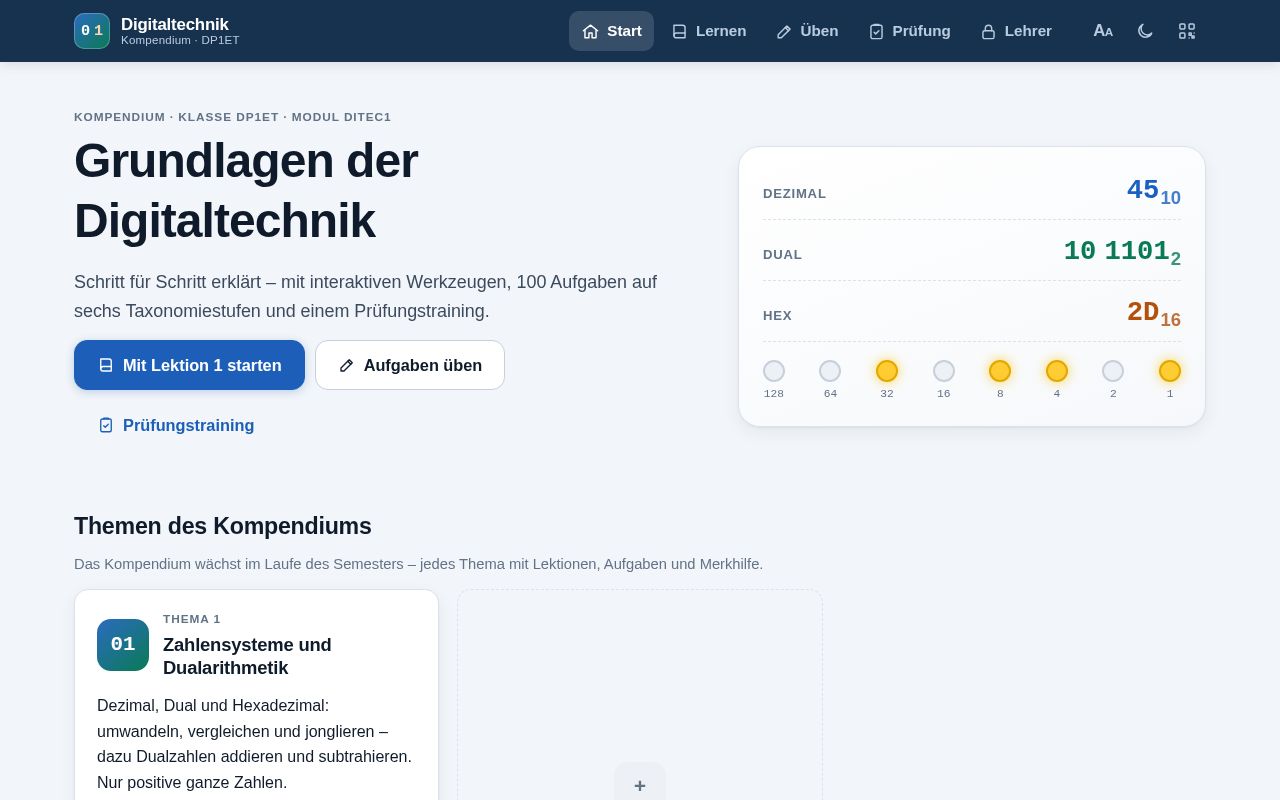Switch off the 1 bit lamp

1170,371
